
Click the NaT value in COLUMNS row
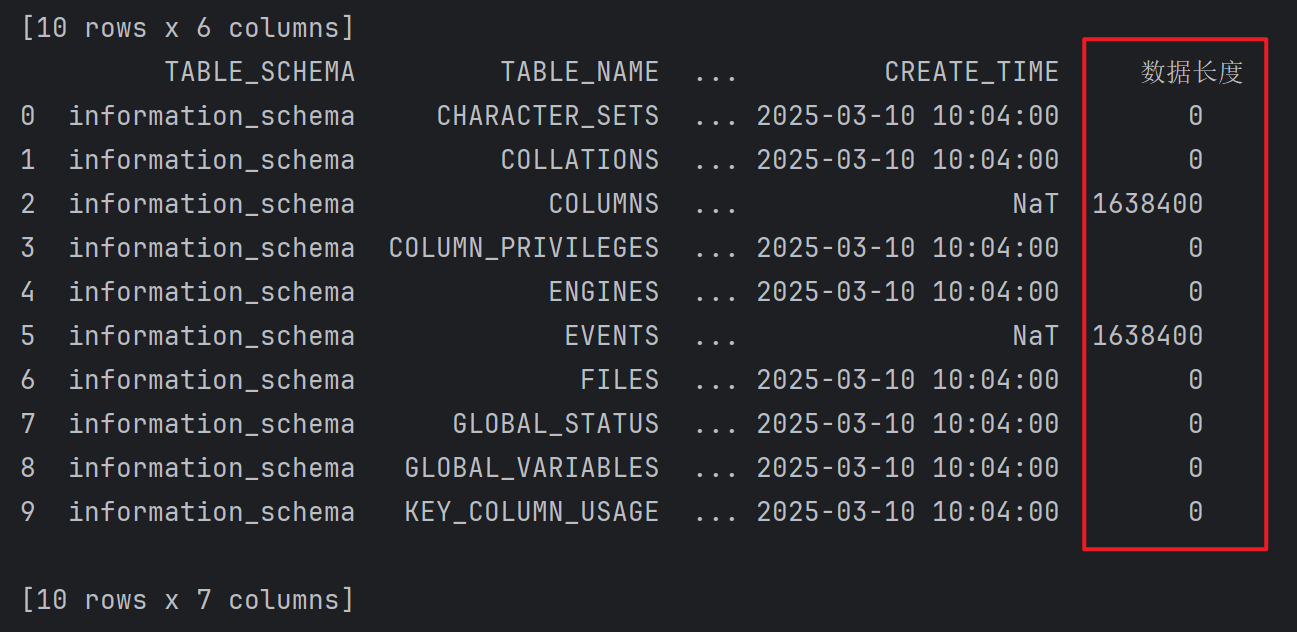(1034, 204)
